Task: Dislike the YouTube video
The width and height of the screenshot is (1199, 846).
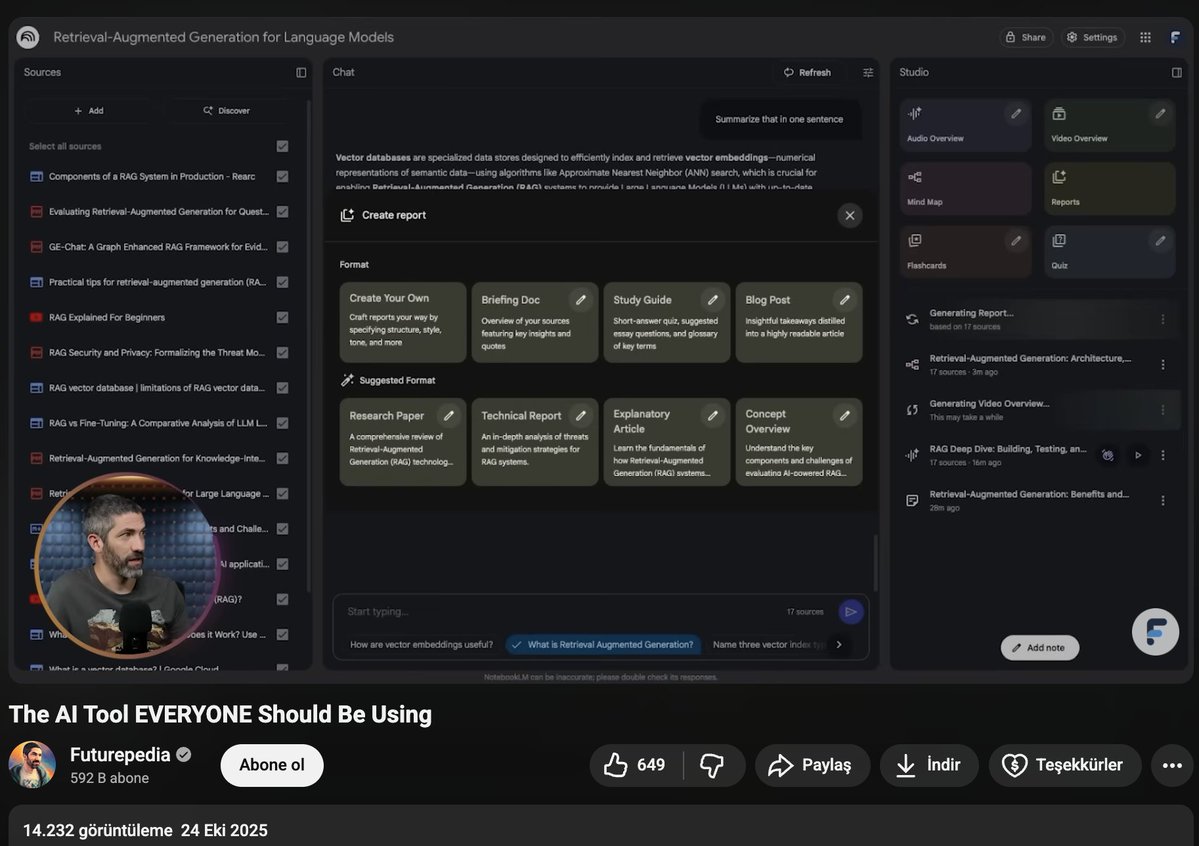Action: click(712, 765)
